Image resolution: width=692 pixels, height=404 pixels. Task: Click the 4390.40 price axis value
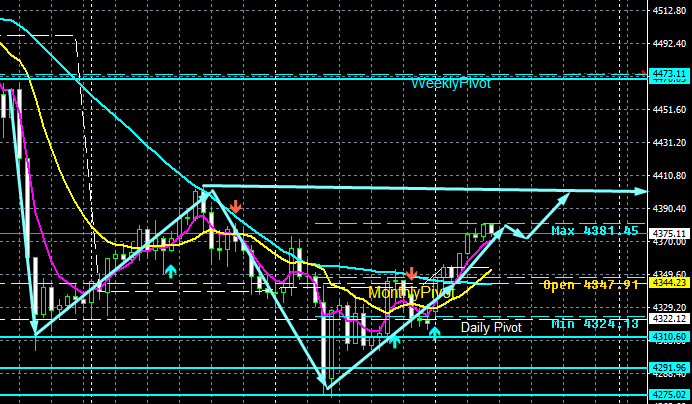pyautogui.click(x=669, y=208)
